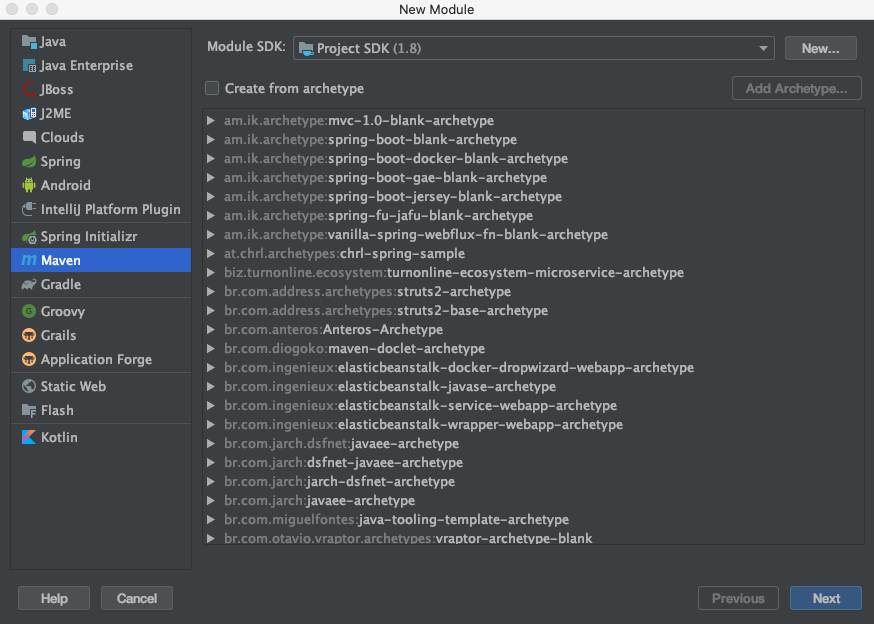Image resolution: width=874 pixels, height=624 pixels.
Task: Select vanilla-spring-webflux-fn-blank-archetype row
Action: click(533, 234)
